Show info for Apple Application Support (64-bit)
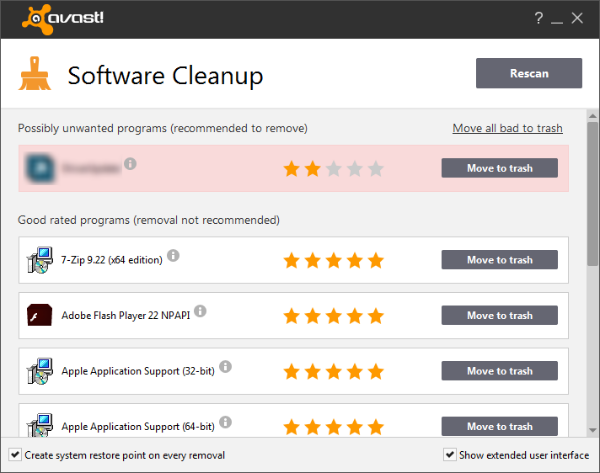The width and height of the screenshot is (600, 473). 222,423
